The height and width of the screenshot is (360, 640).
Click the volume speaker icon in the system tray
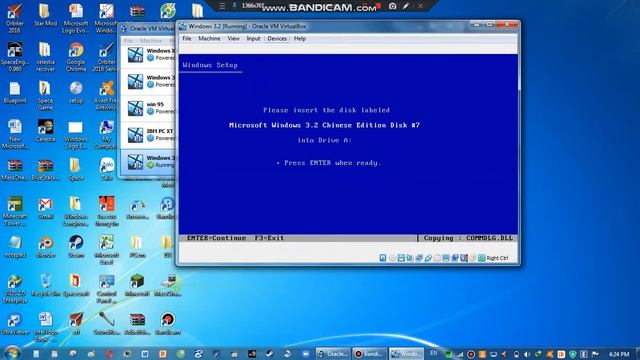point(527,354)
